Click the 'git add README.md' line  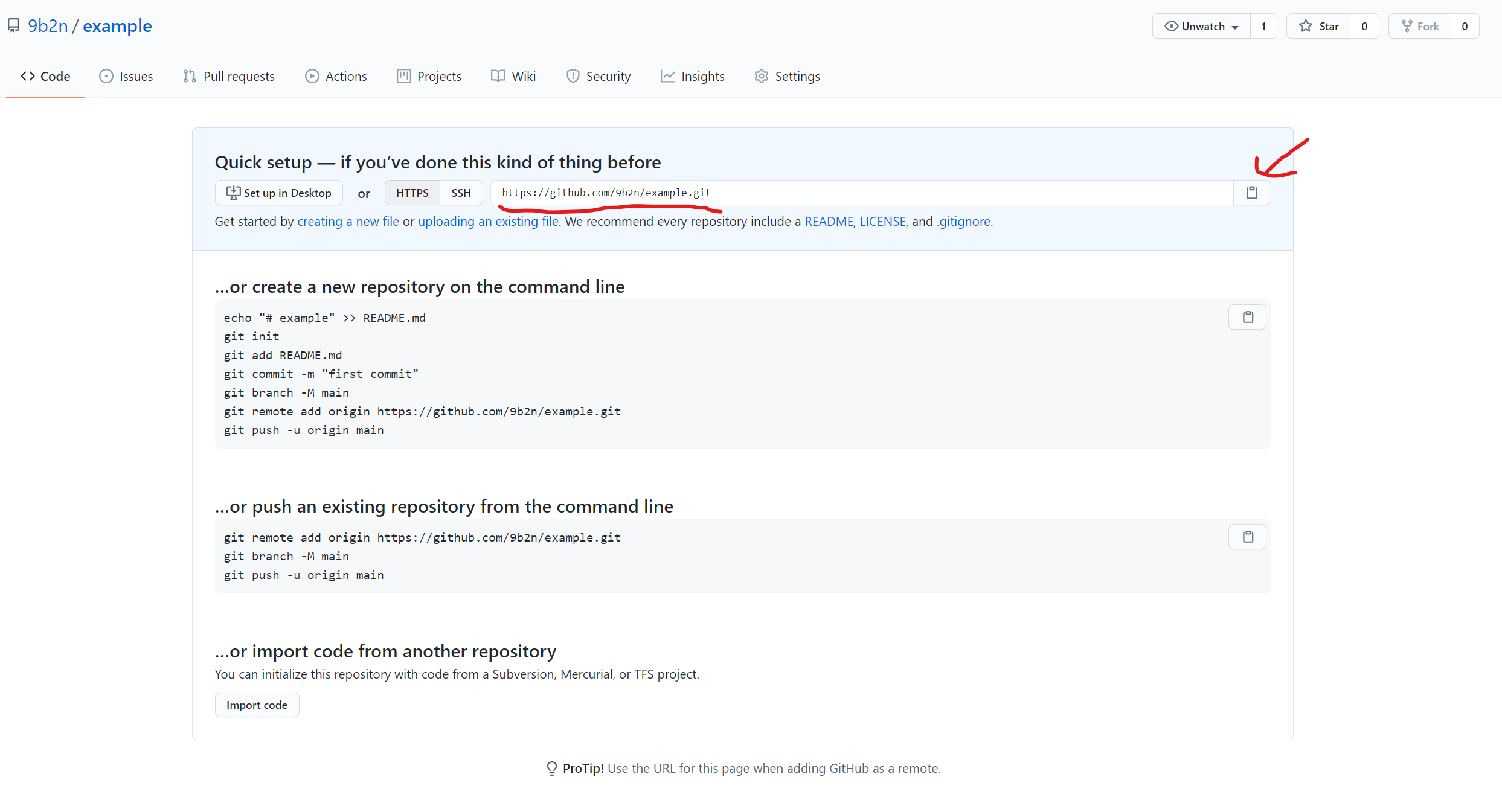click(283, 355)
